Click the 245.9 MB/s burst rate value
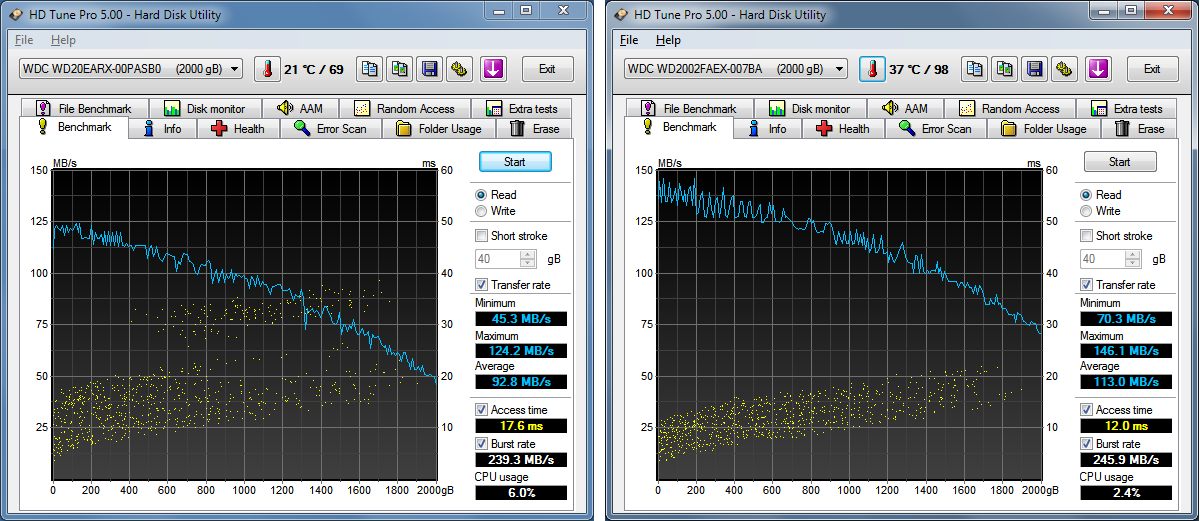The width and height of the screenshot is (1200, 521). (1126, 459)
